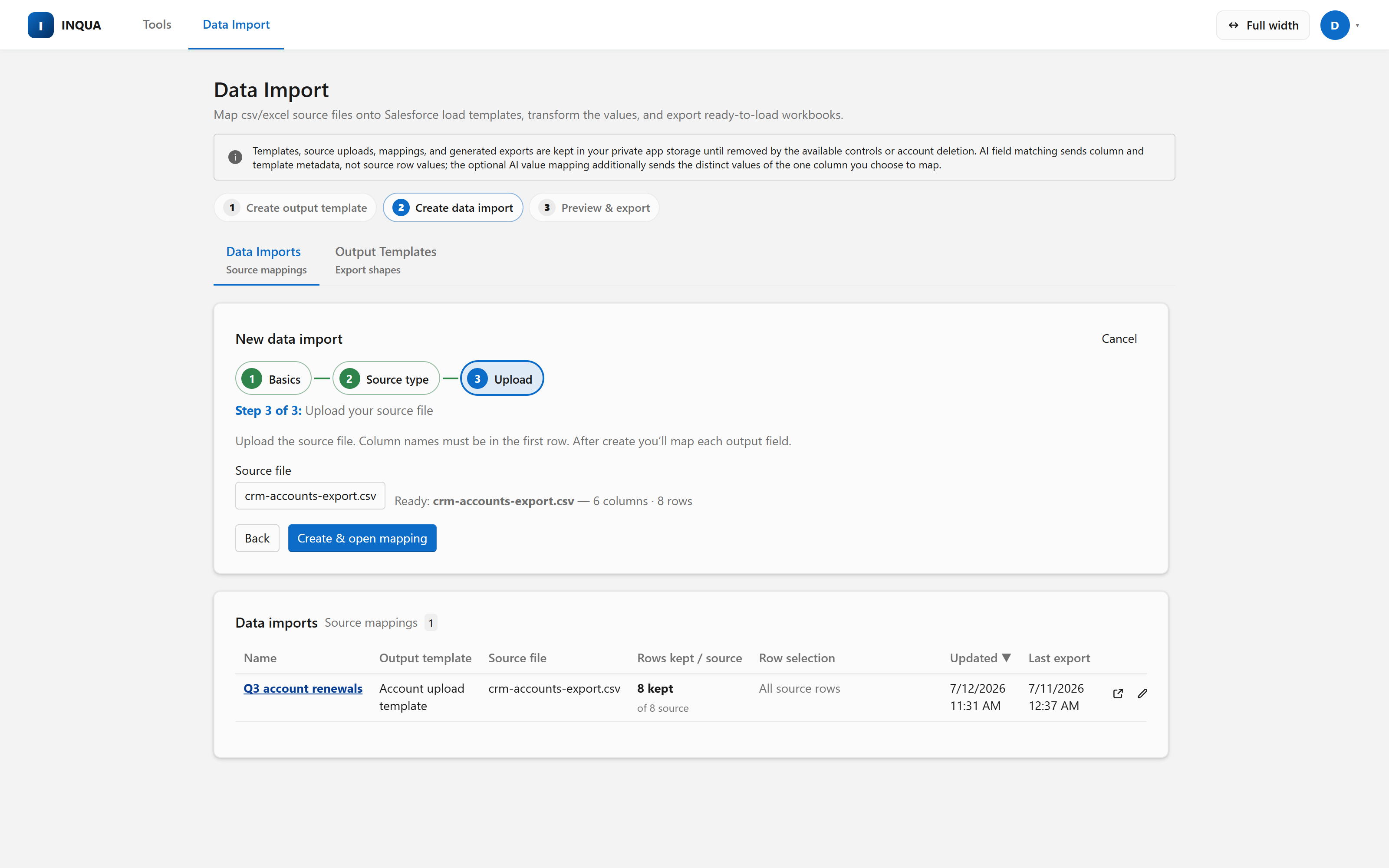The width and height of the screenshot is (1389, 868).
Task: Open Q3 account renewals in new window icon
Action: 1118,694
